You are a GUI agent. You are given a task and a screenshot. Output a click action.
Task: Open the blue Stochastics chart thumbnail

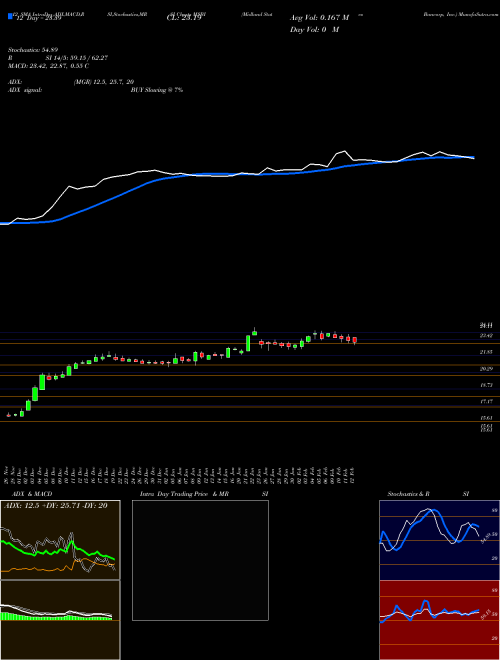[439, 540]
